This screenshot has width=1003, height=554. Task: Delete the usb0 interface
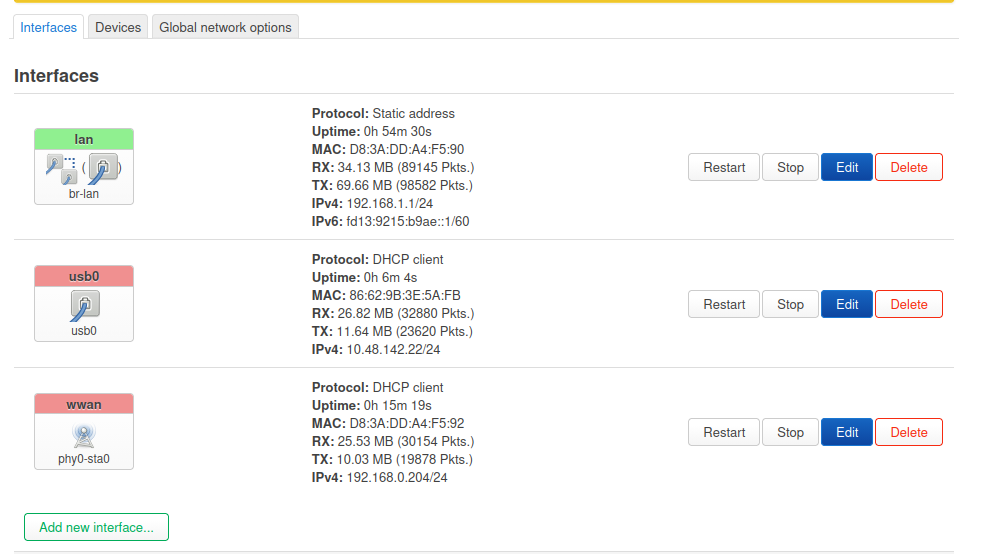pos(908,304)
